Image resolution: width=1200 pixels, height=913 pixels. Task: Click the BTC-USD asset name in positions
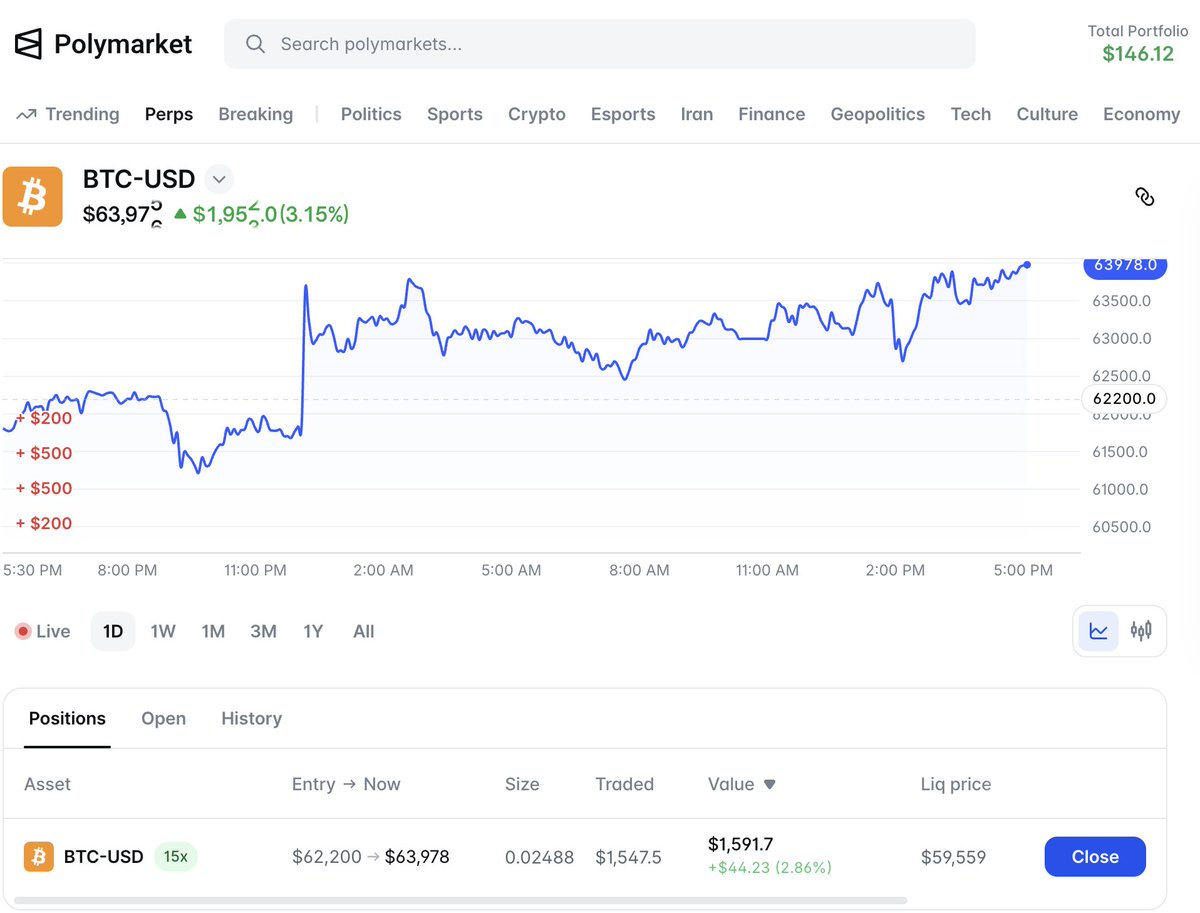[x=104, y=857]
